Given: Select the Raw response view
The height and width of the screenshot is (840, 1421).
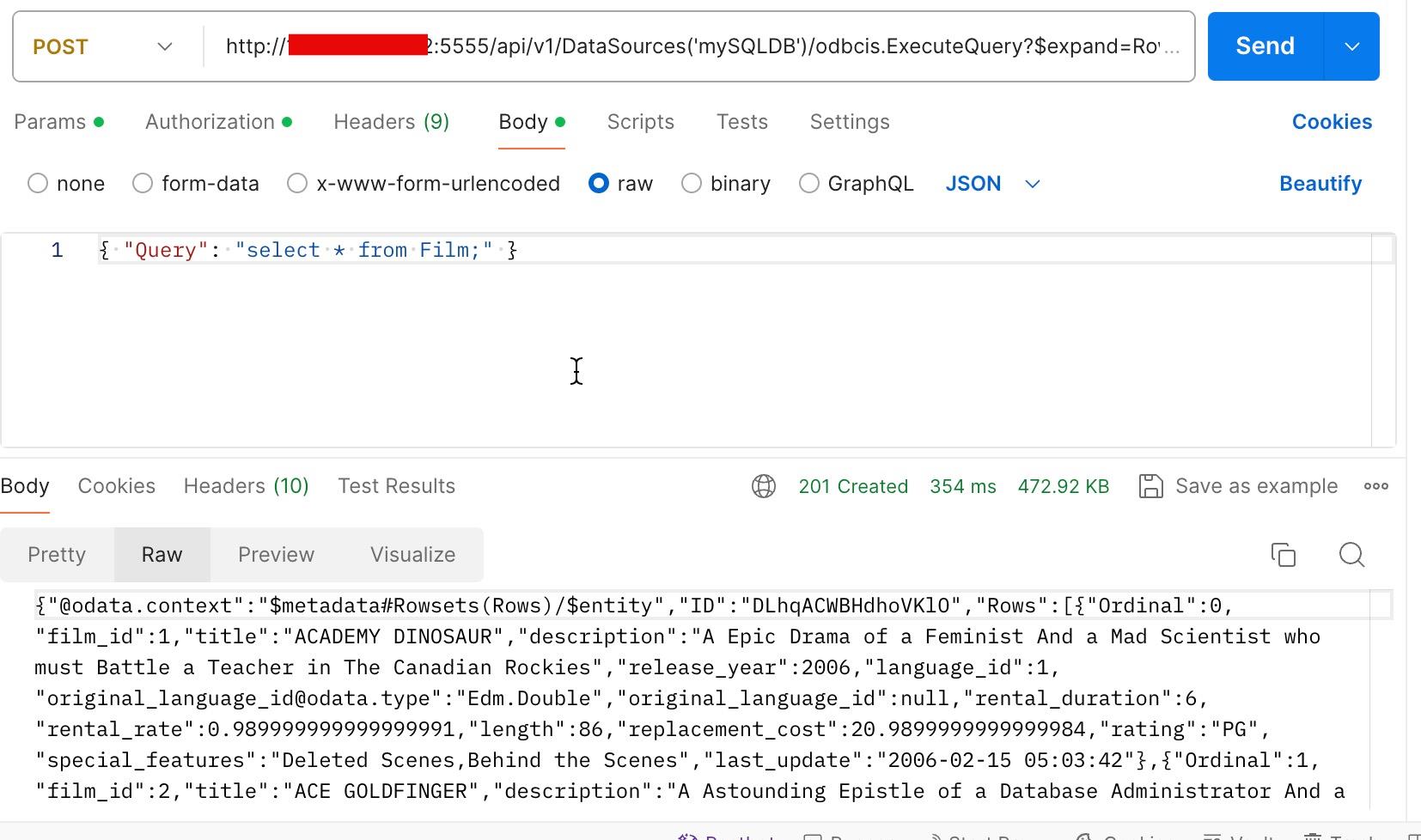Looking at the screenshot, I should click(x=162, y=555).
